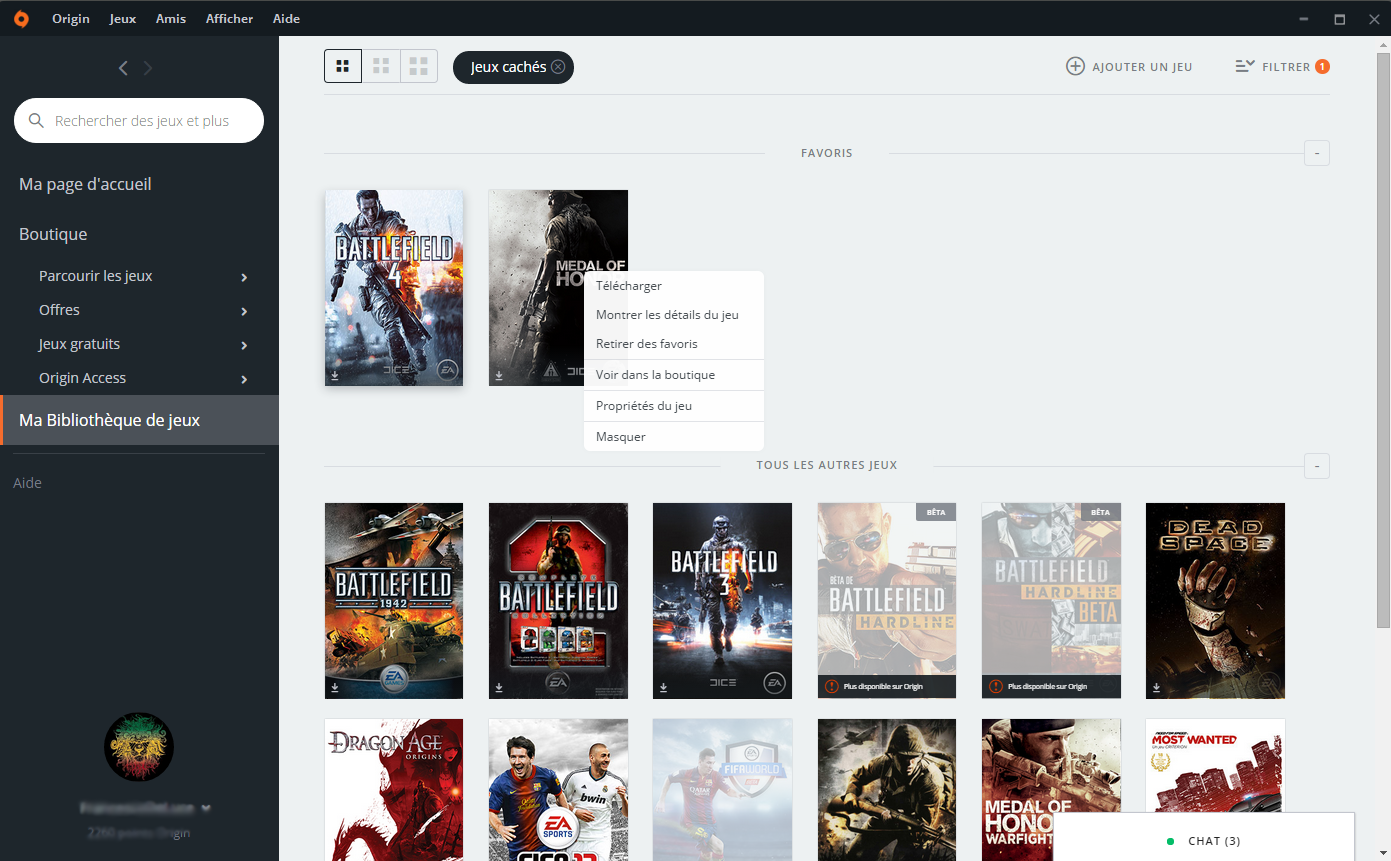The image size is (1391, 861).
Task: Click the Battlefield 4 download icon
Action: [334, 377]
